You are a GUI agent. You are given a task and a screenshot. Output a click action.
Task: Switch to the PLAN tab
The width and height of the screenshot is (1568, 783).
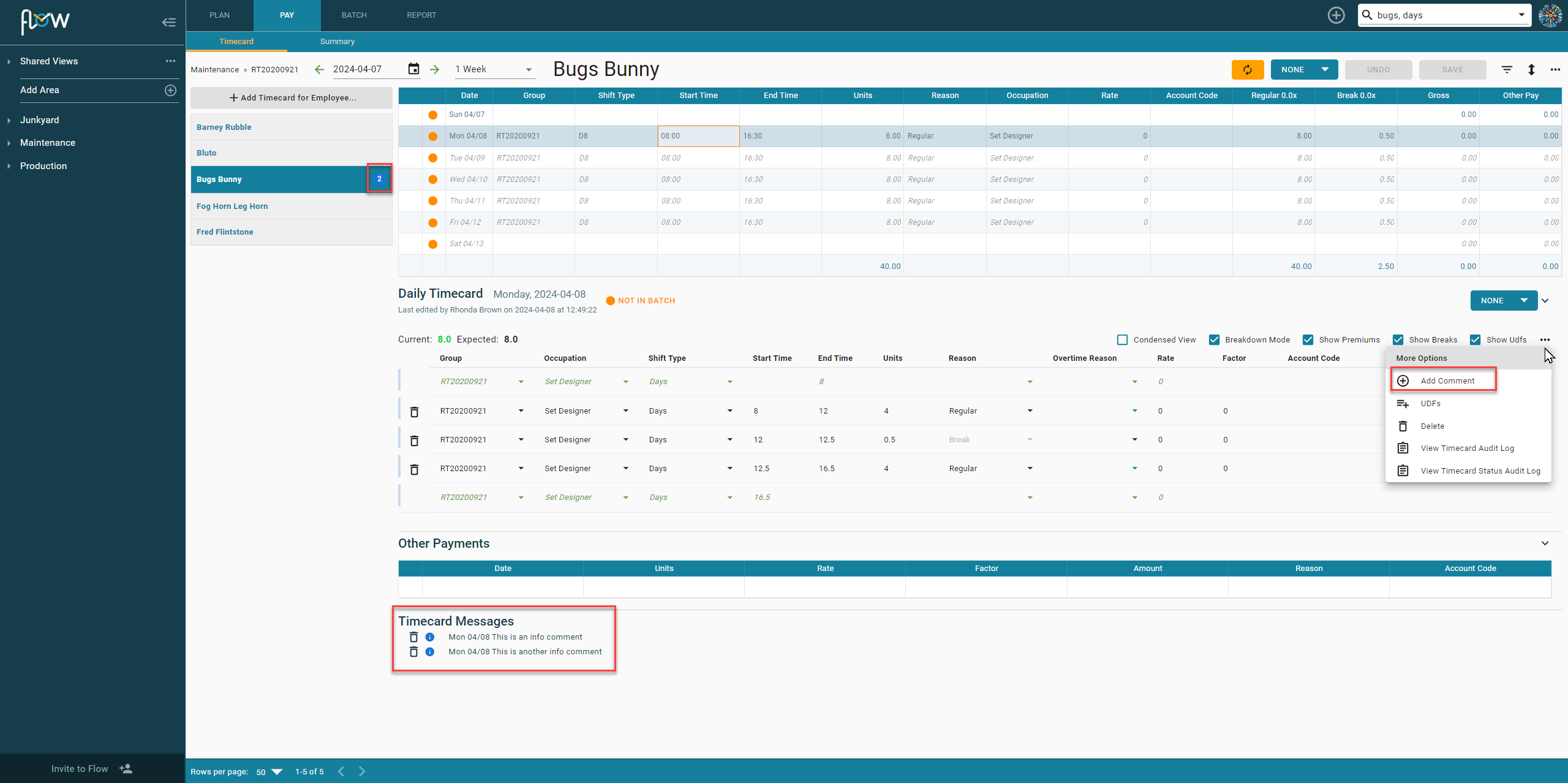click(219, 15)
